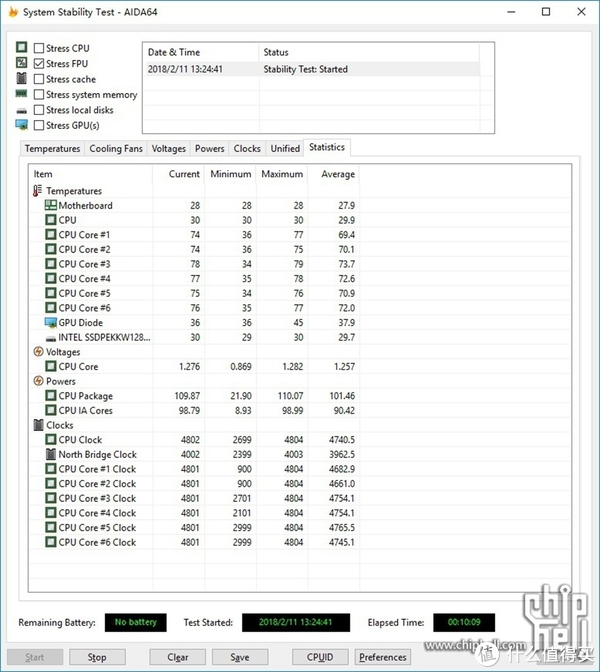Maximize the AIDA64 window
Viewport: 600px width, 672px height.
click(x=546, y=12)
